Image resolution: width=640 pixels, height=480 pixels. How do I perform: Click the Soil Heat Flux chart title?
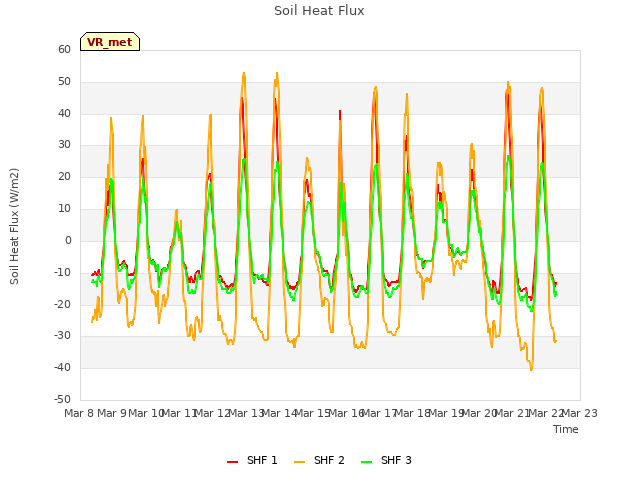(319, 11)
